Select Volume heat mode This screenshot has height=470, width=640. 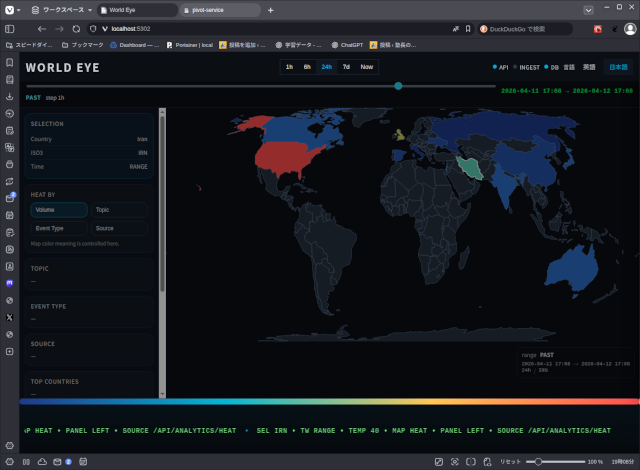(59, 210)
